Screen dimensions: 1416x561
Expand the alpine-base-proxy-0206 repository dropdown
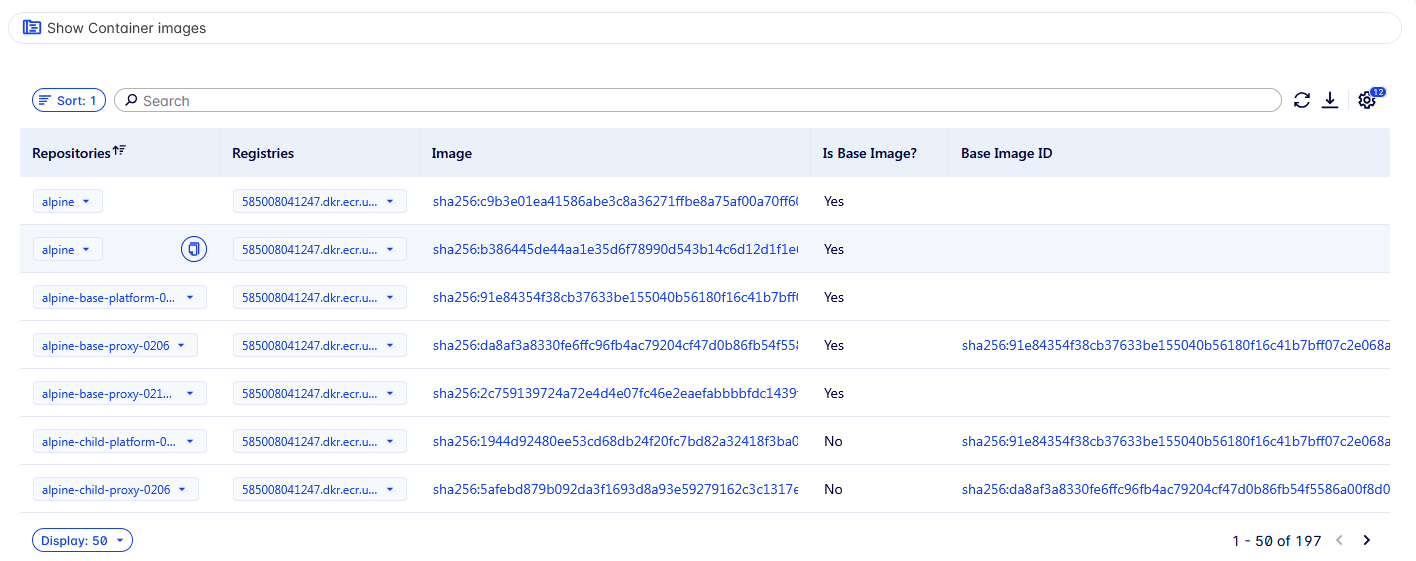115,345
